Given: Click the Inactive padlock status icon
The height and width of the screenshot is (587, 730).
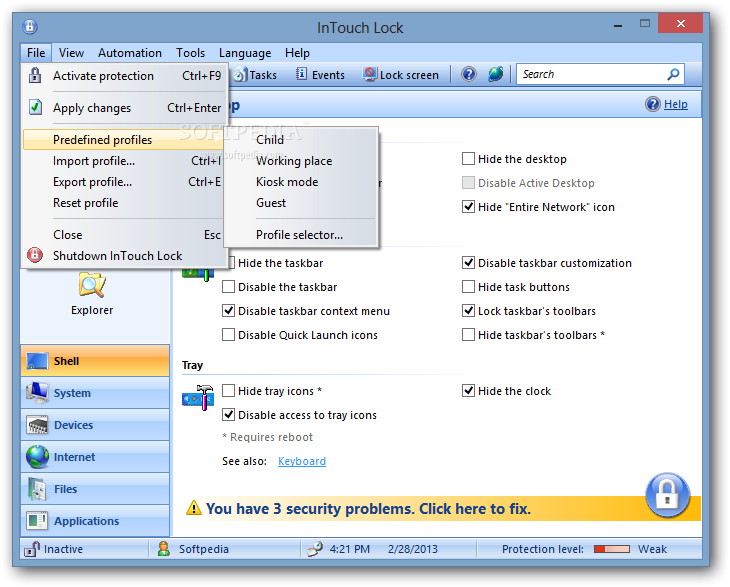Looking at the screenshot, I should pyautogui.click(x=32, y=549).
